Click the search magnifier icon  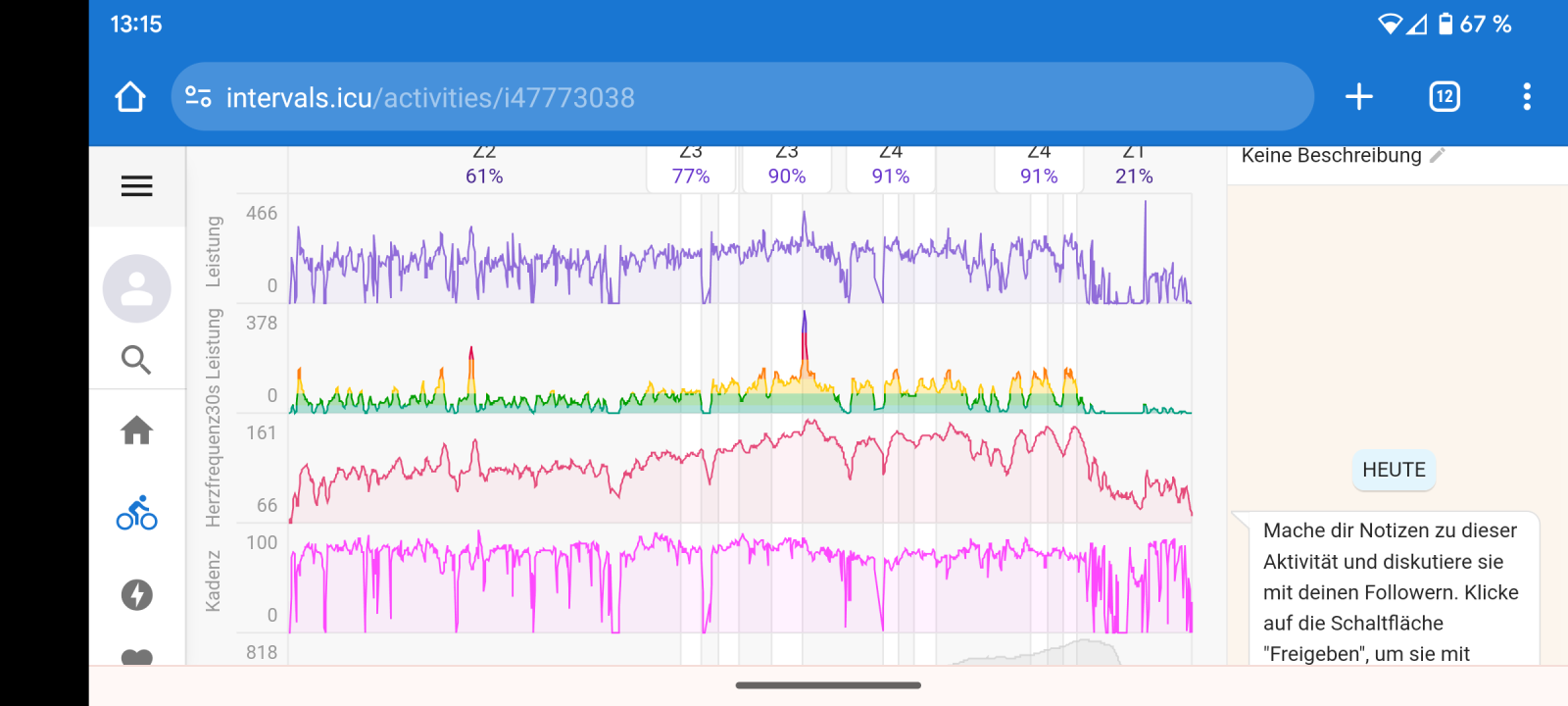pyautogui.click(x=136, y=360)
